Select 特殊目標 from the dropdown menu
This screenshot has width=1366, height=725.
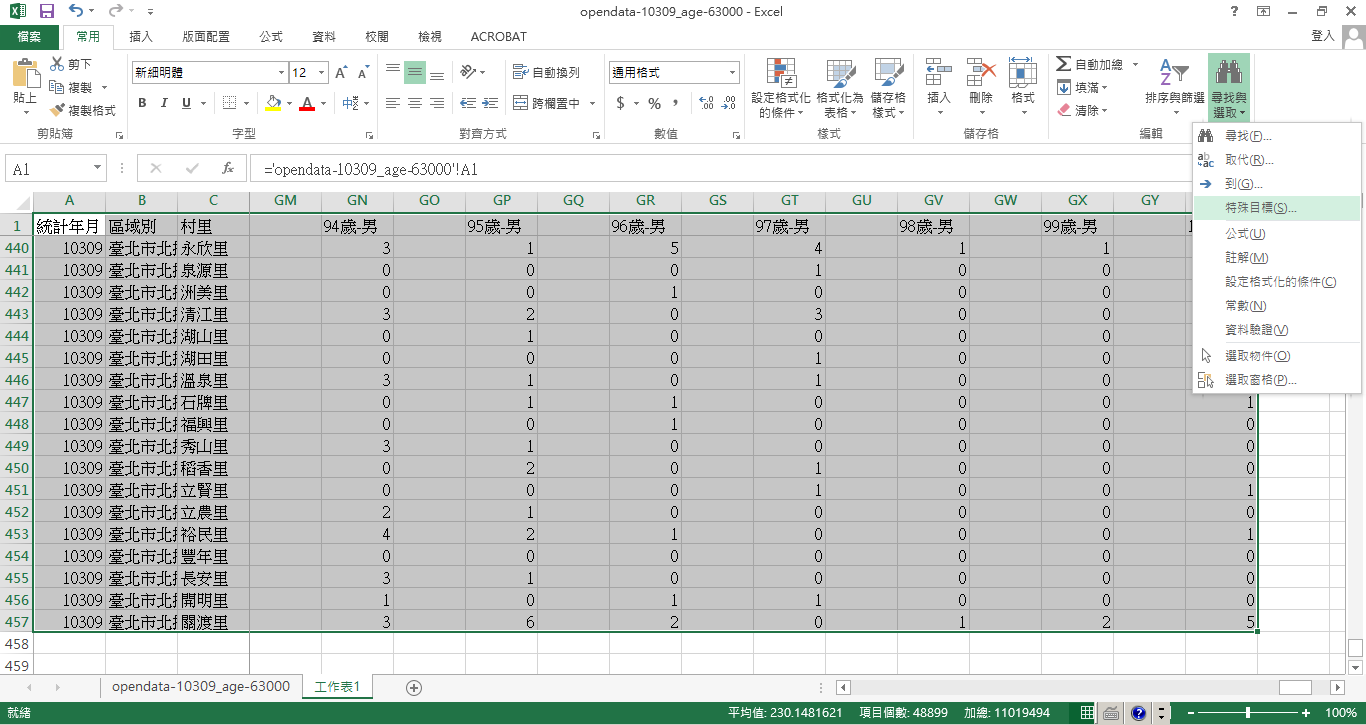click(1260, 208)
